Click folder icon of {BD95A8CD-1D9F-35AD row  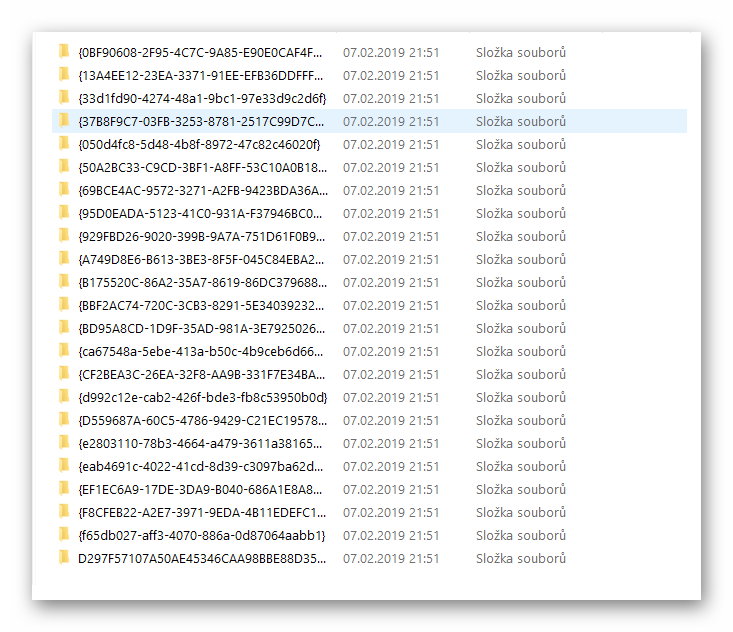[x=64, y=327]
